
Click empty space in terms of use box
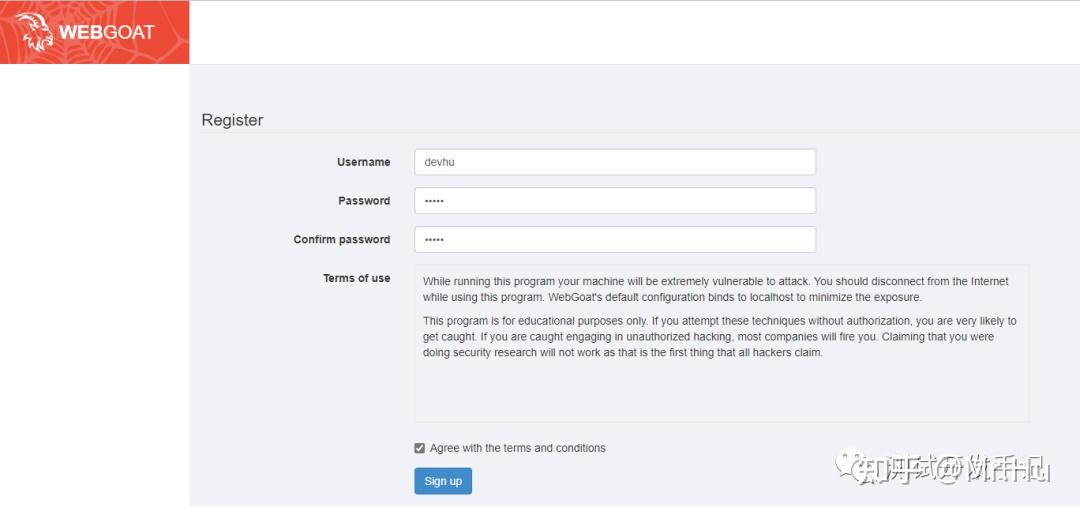pos(720,395)
